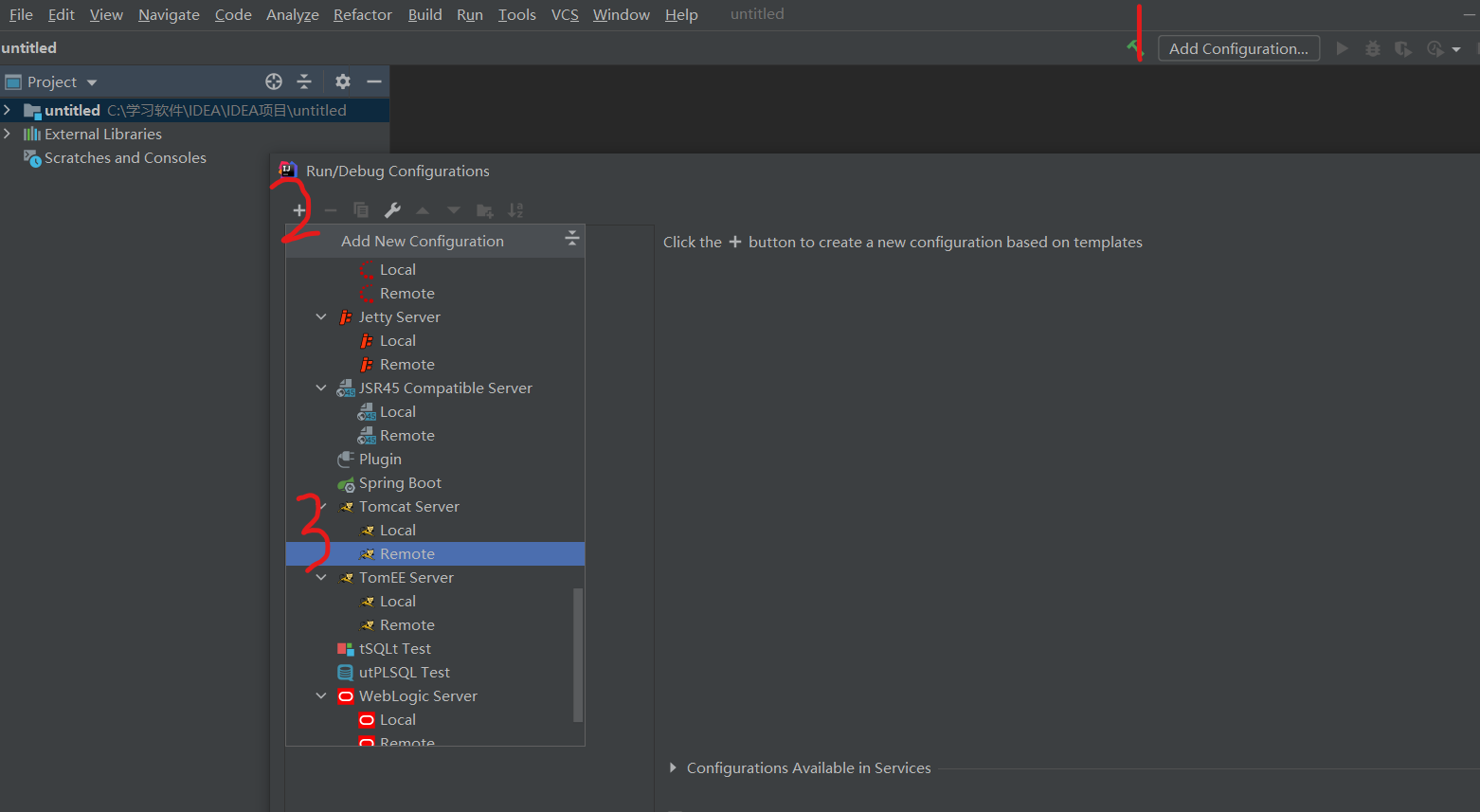Open the Analyze menu
This screenshot has height=812, width=1480.
tap(293, 14)
